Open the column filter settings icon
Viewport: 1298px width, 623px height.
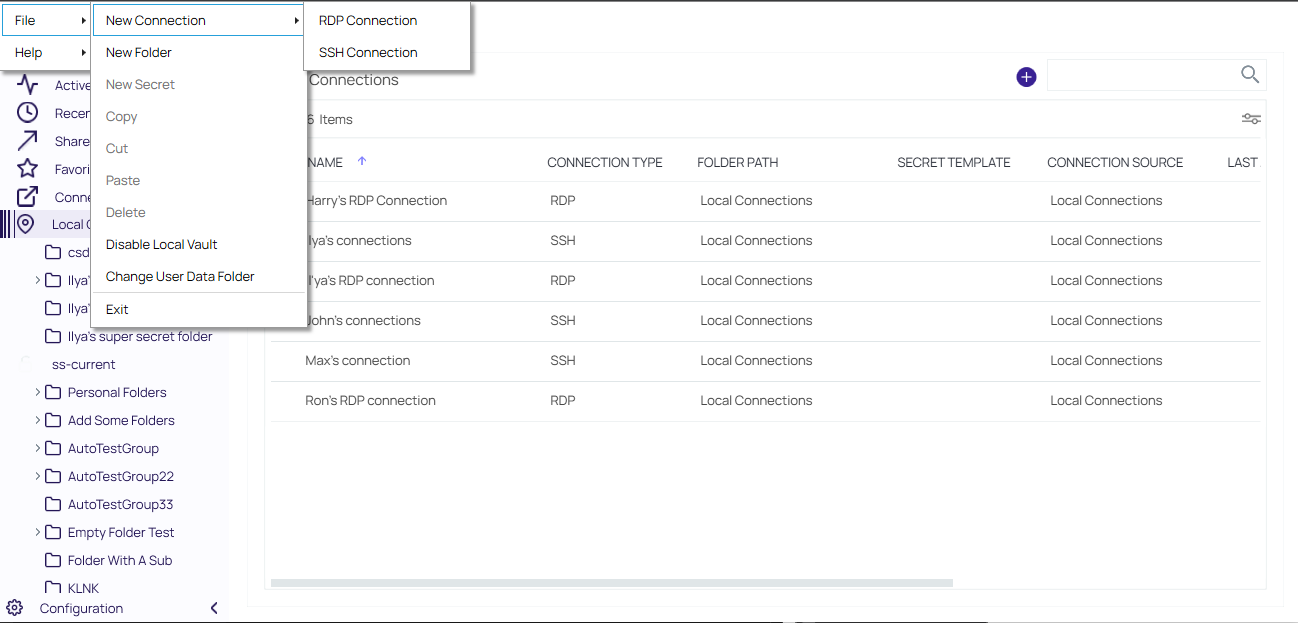pyautogui.click(x=1251, y=119)
